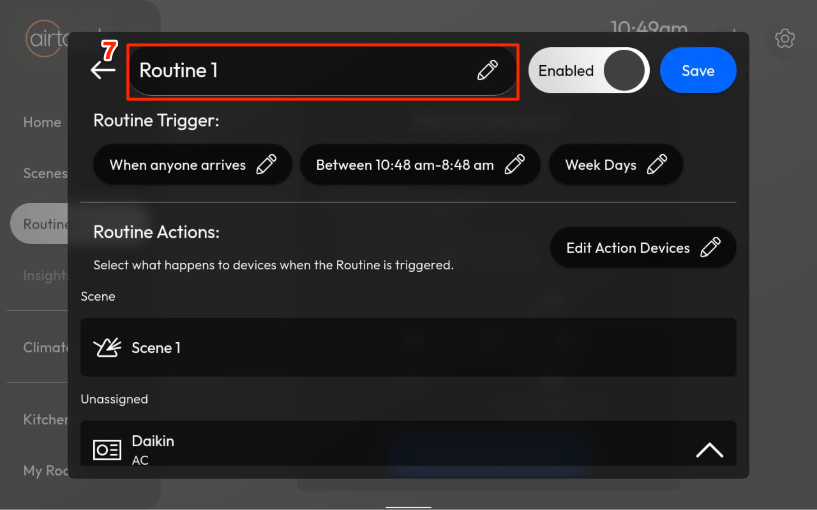This screenshot has height=510, width=817.
Task: Click pencil icon on Edit Action Devices
Action: [x=710, y=248]
